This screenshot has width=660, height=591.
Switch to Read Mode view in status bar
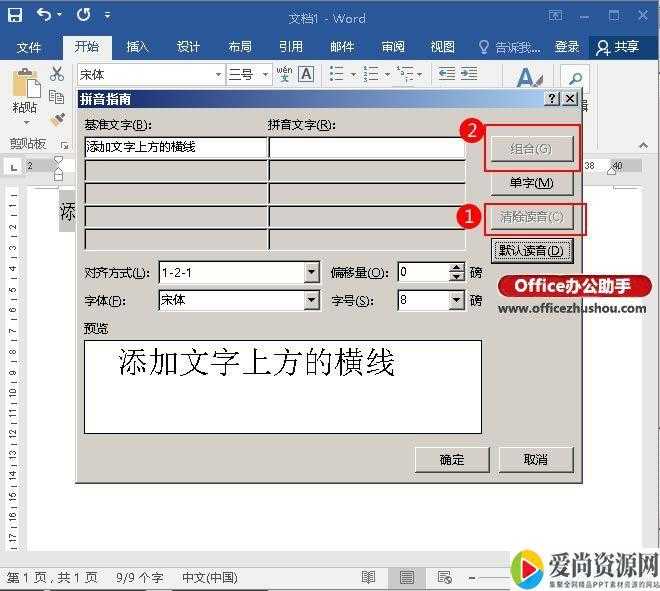[x=369, y=577]
